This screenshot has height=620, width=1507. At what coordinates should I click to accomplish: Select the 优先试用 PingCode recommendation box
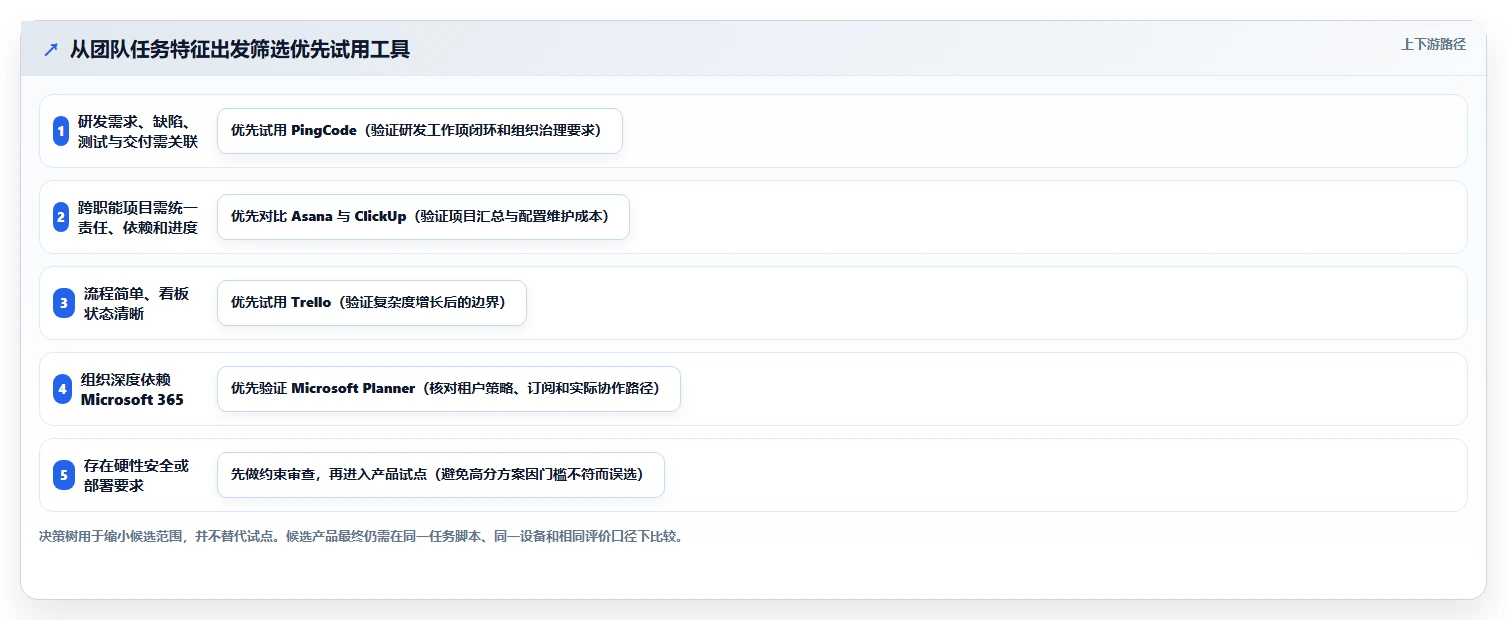click(x=420, y=131)
